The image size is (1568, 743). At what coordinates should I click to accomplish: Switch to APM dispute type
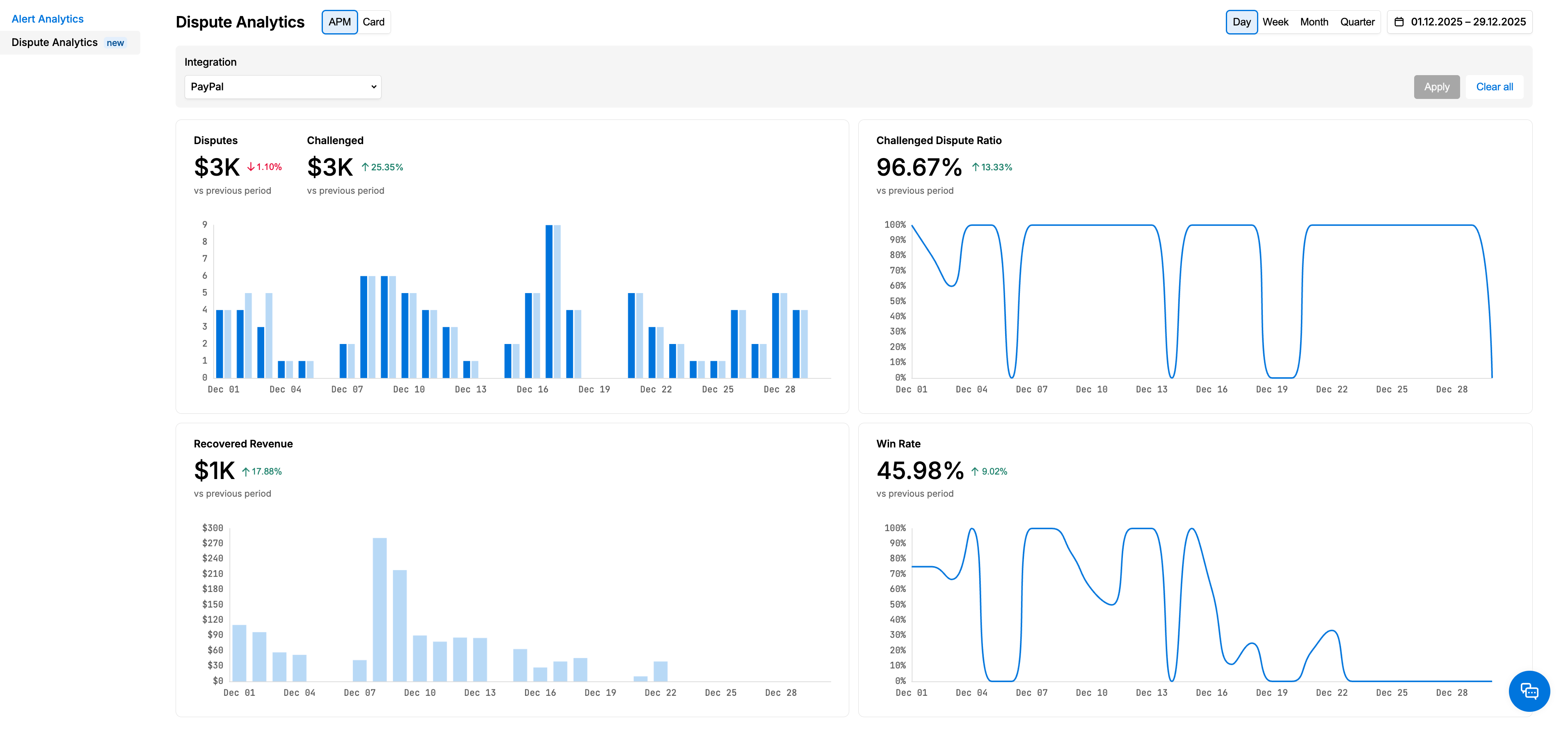click(x=339, y=22)
